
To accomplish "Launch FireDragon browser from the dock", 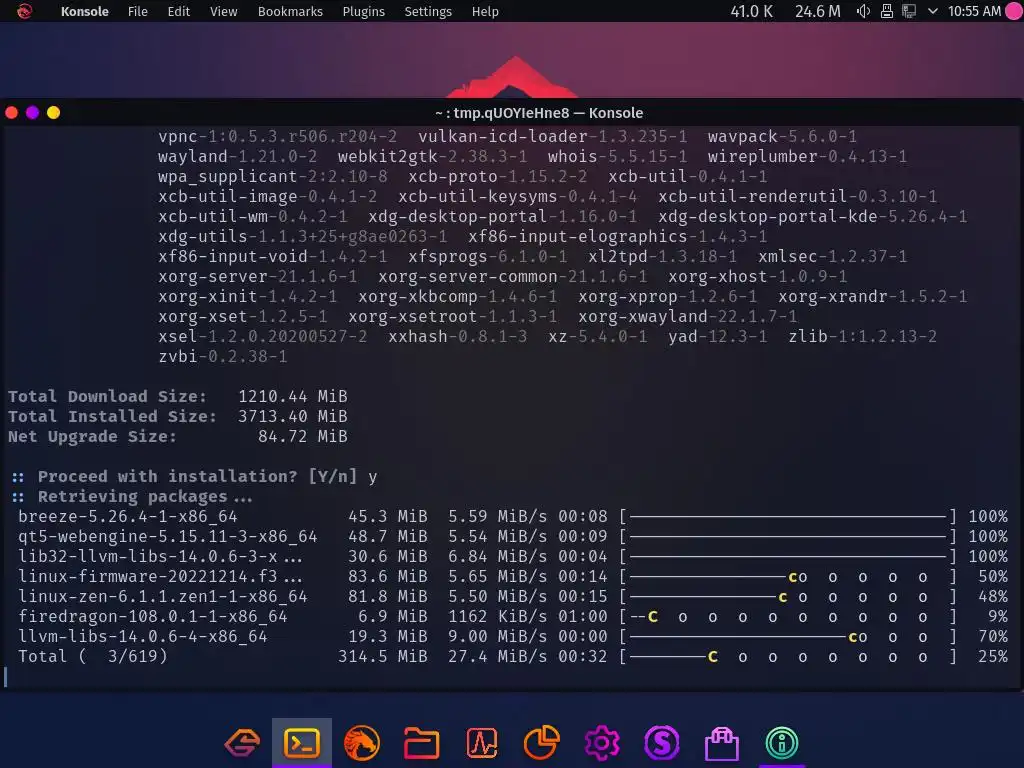I will pos(362,743).
